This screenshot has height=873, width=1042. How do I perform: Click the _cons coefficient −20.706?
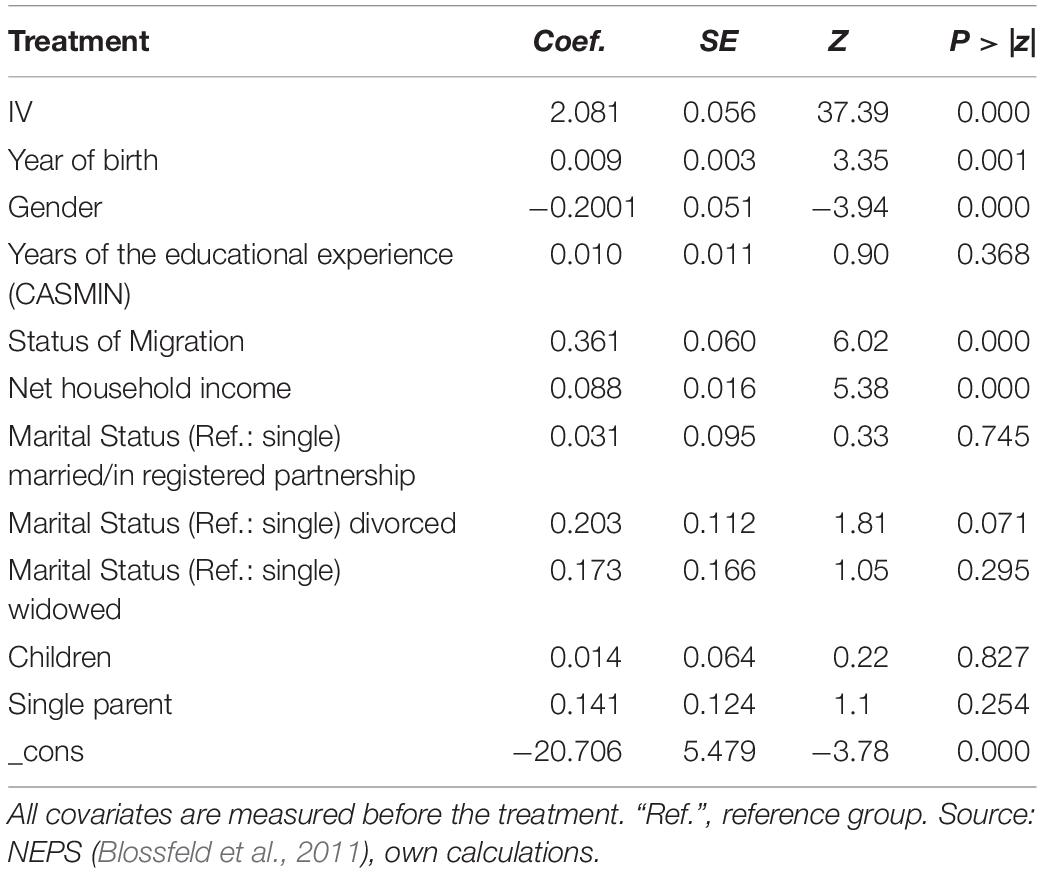pyautogui.click(x=568, y=751)
